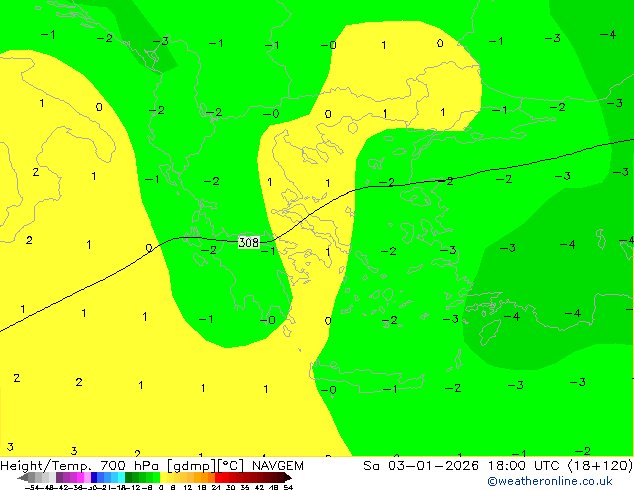Select the 'Sa 03-01-2026' date text
The height and width of the screenshot is (490, 634).
tap(421, 466)
